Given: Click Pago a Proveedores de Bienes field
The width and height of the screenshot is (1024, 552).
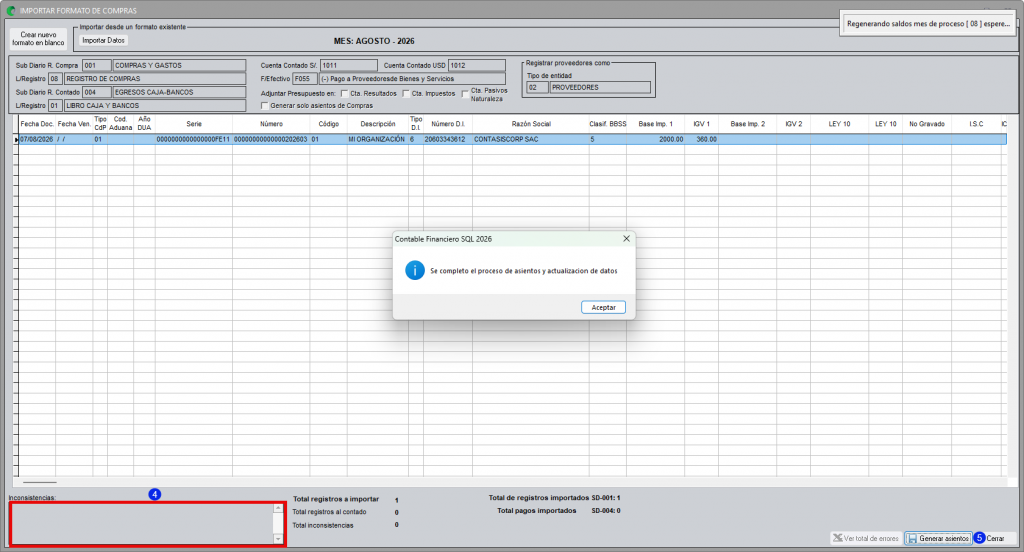Looking at the screenshot, I should click(412, 78).
